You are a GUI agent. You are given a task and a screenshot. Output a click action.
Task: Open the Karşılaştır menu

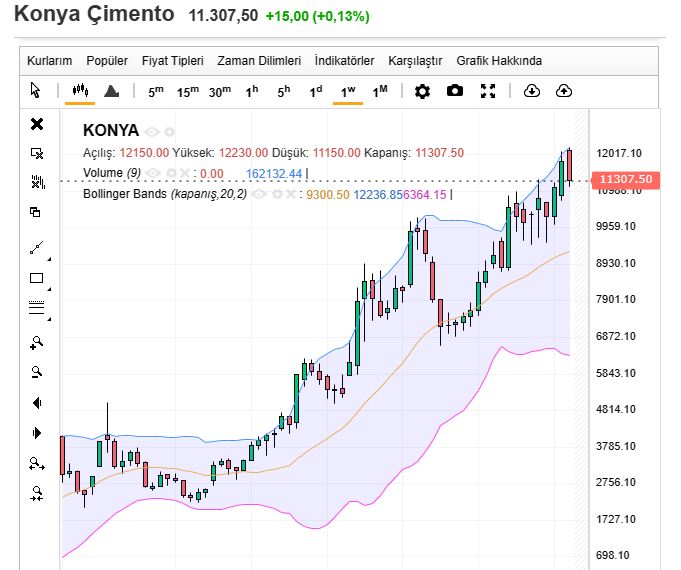[x=415, y=61]
